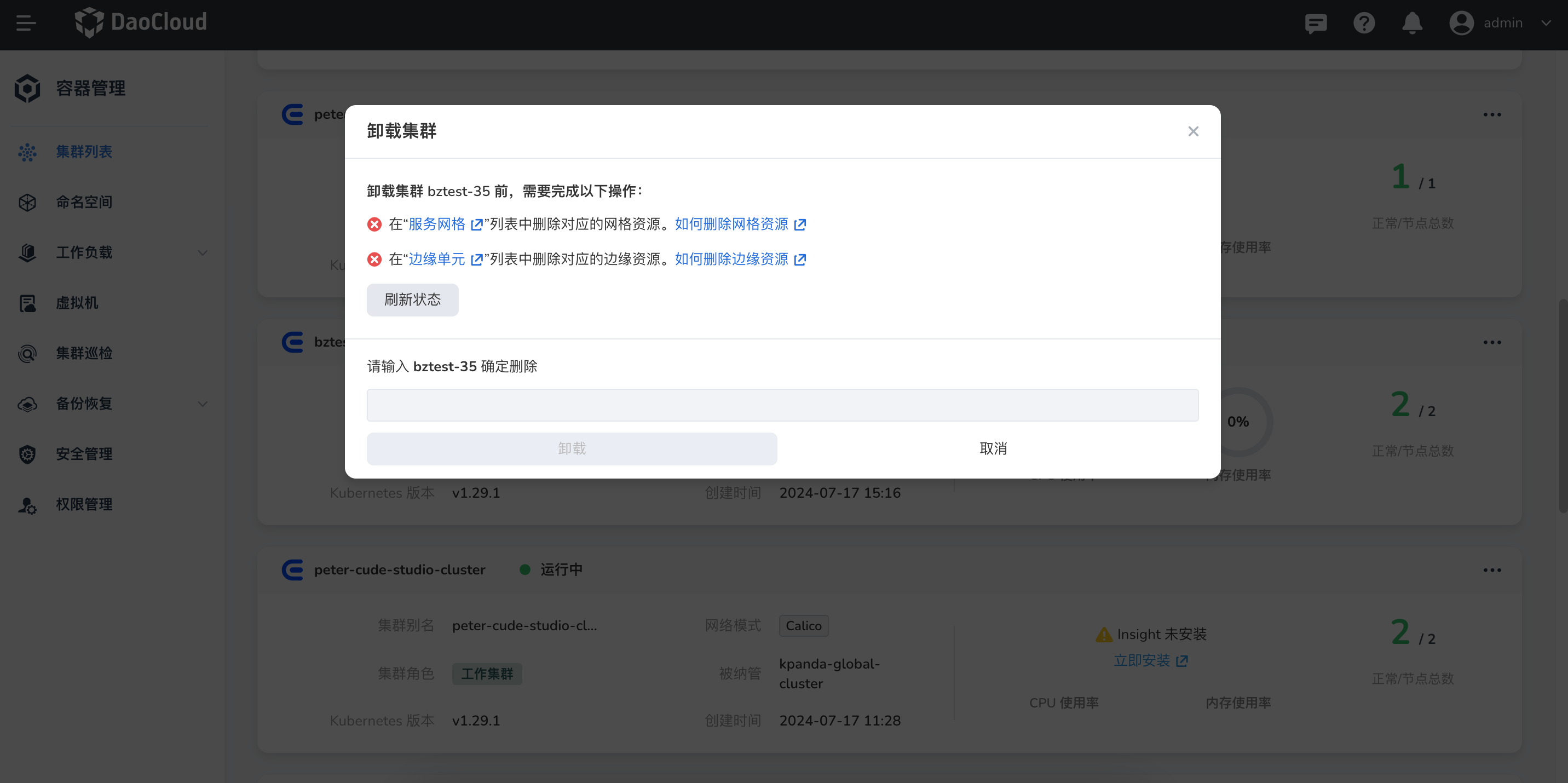Open 集群巡检 in the sidebar
The width and height of the screenshot is (1568, 783).
tap(85, 353)
